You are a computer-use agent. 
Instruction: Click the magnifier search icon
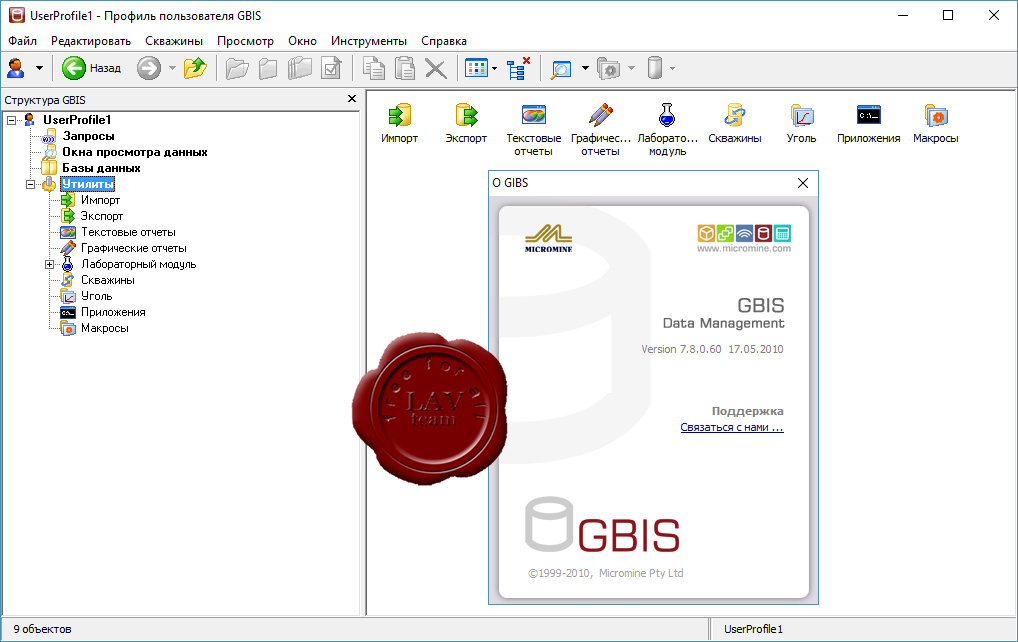[x=560, y=69]
